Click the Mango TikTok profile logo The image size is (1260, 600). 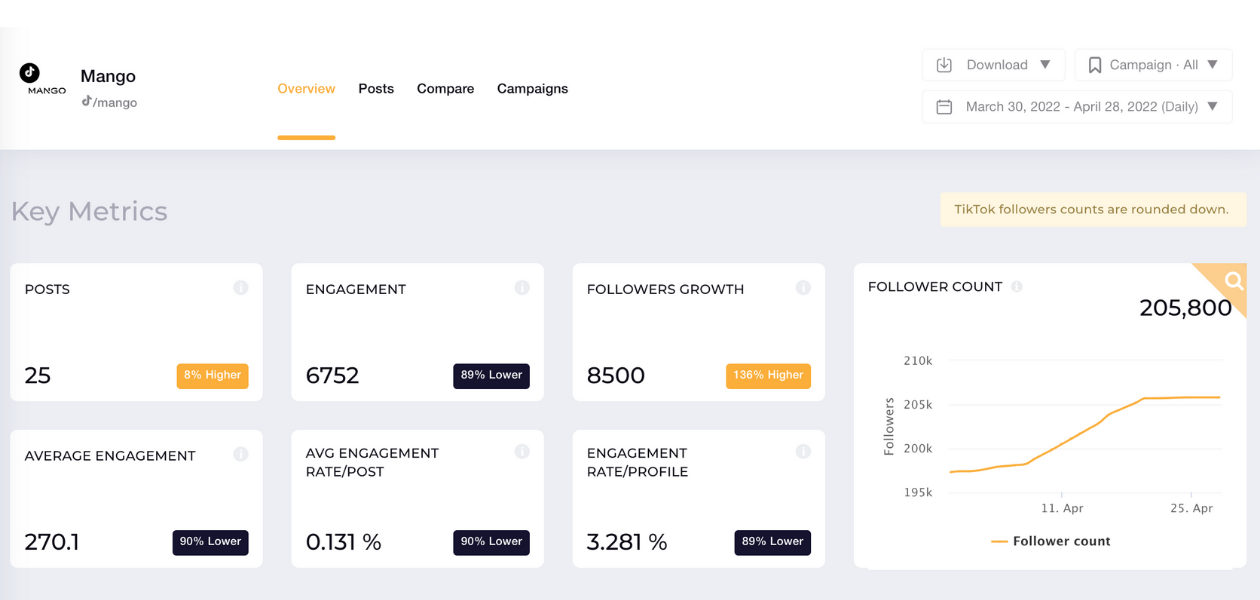coord(42,79)
